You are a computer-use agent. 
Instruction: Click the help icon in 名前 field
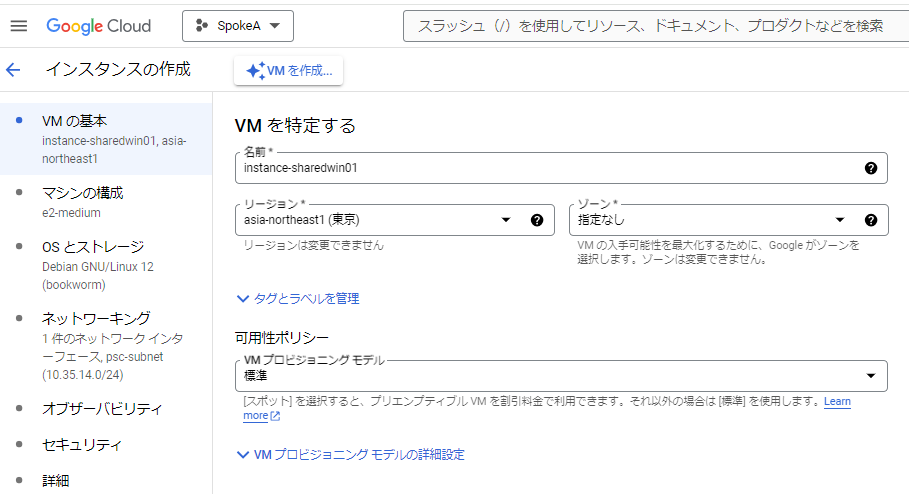[870, 168]
